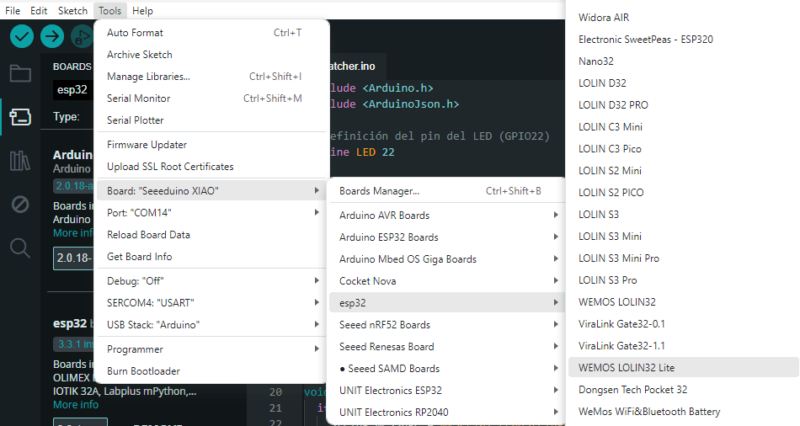Open the Library Manager books icon
The image size is (800, 426).
coord(20,160)
